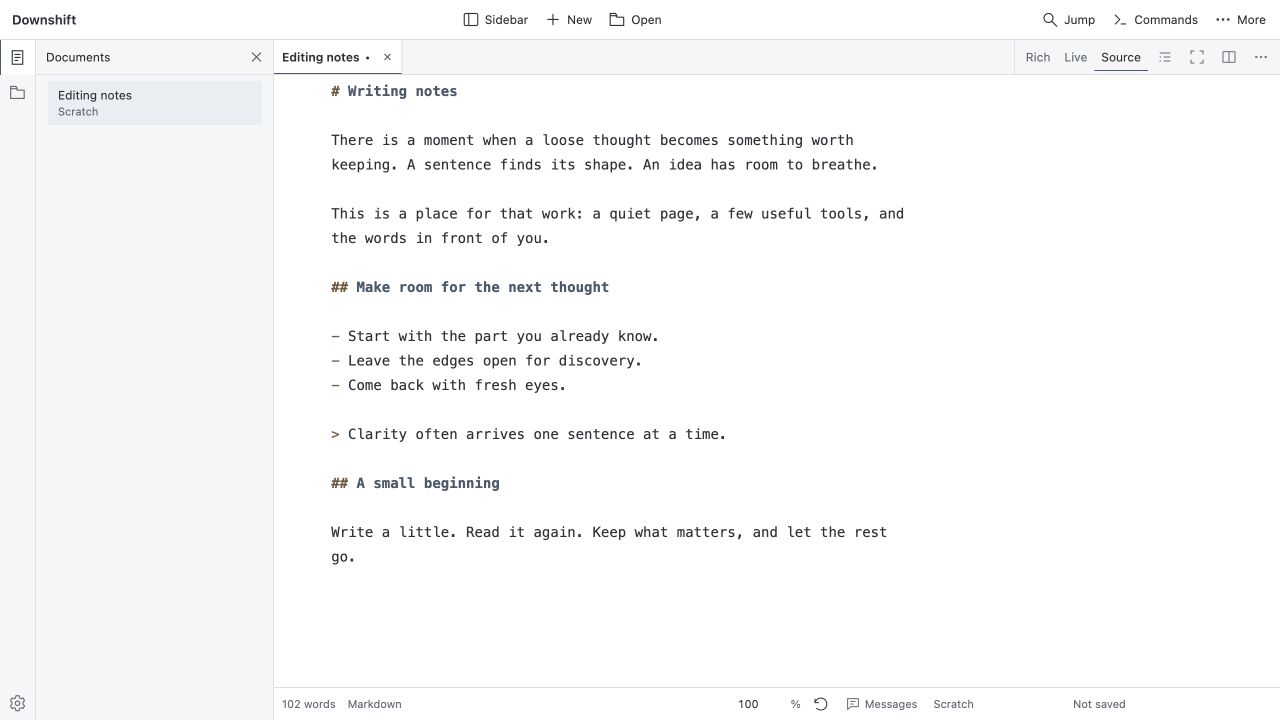1280x720 pixels.
Task: Click the Not saved status
Action: (1099, 704)
